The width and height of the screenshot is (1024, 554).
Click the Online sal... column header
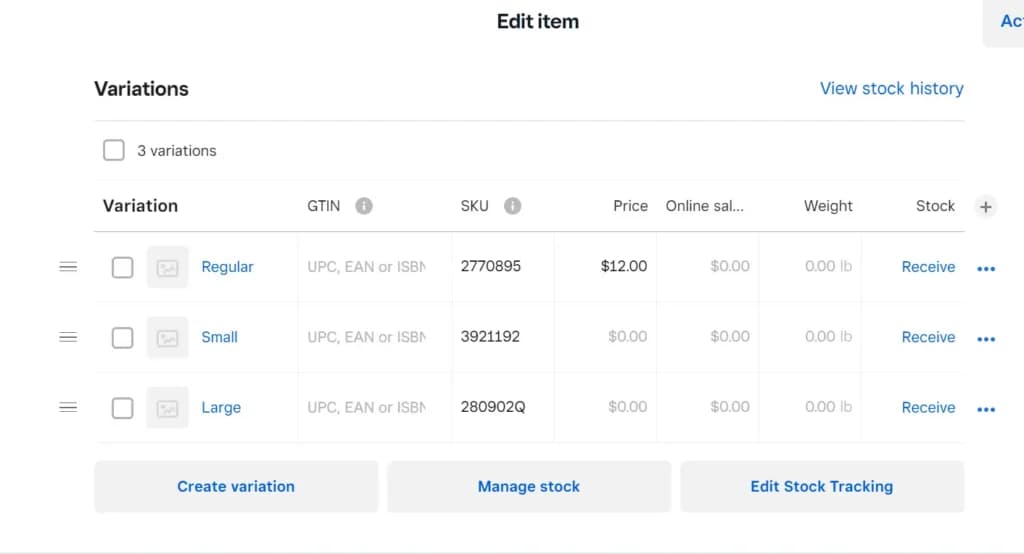[x=705, y=206]
